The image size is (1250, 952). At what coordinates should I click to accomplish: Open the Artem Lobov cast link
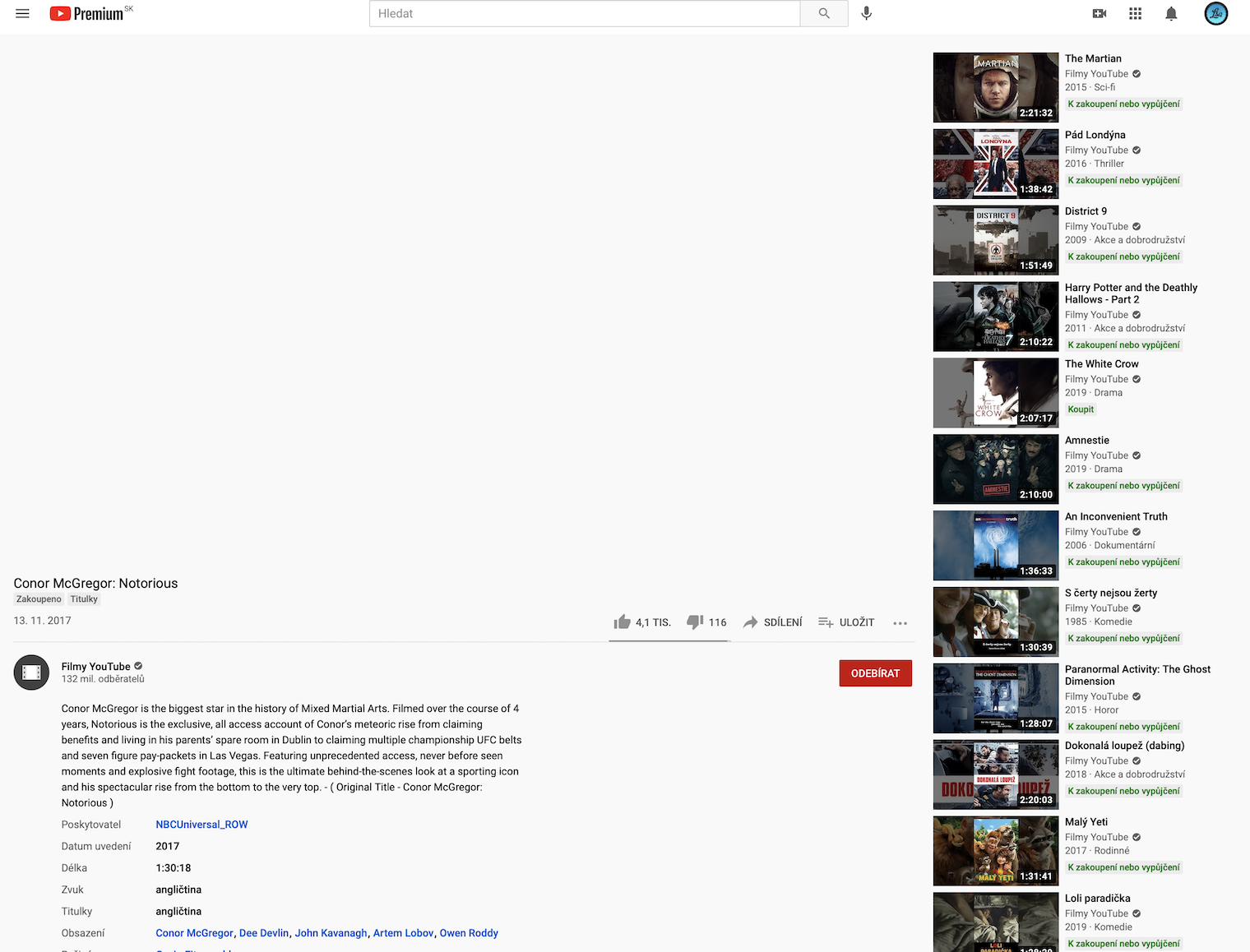coord(403,933)
